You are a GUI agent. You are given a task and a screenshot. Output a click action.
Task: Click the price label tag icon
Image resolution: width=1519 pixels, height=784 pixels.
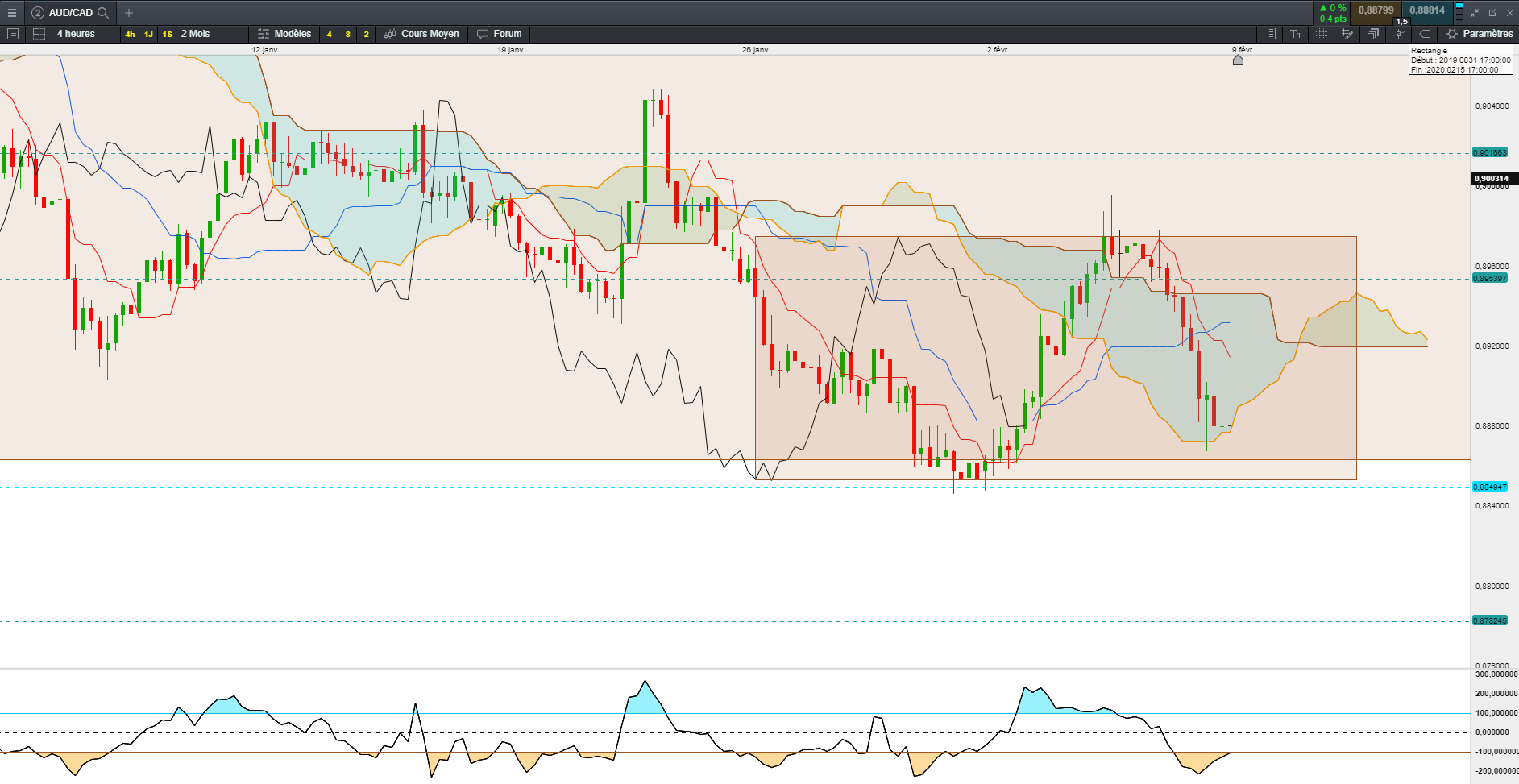(1425, 34)
